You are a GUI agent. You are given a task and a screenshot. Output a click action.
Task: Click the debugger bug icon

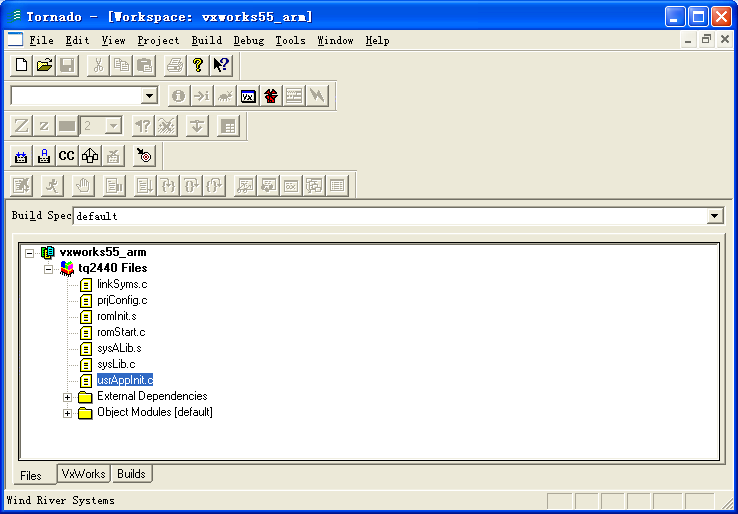click(x=225, y=96)
